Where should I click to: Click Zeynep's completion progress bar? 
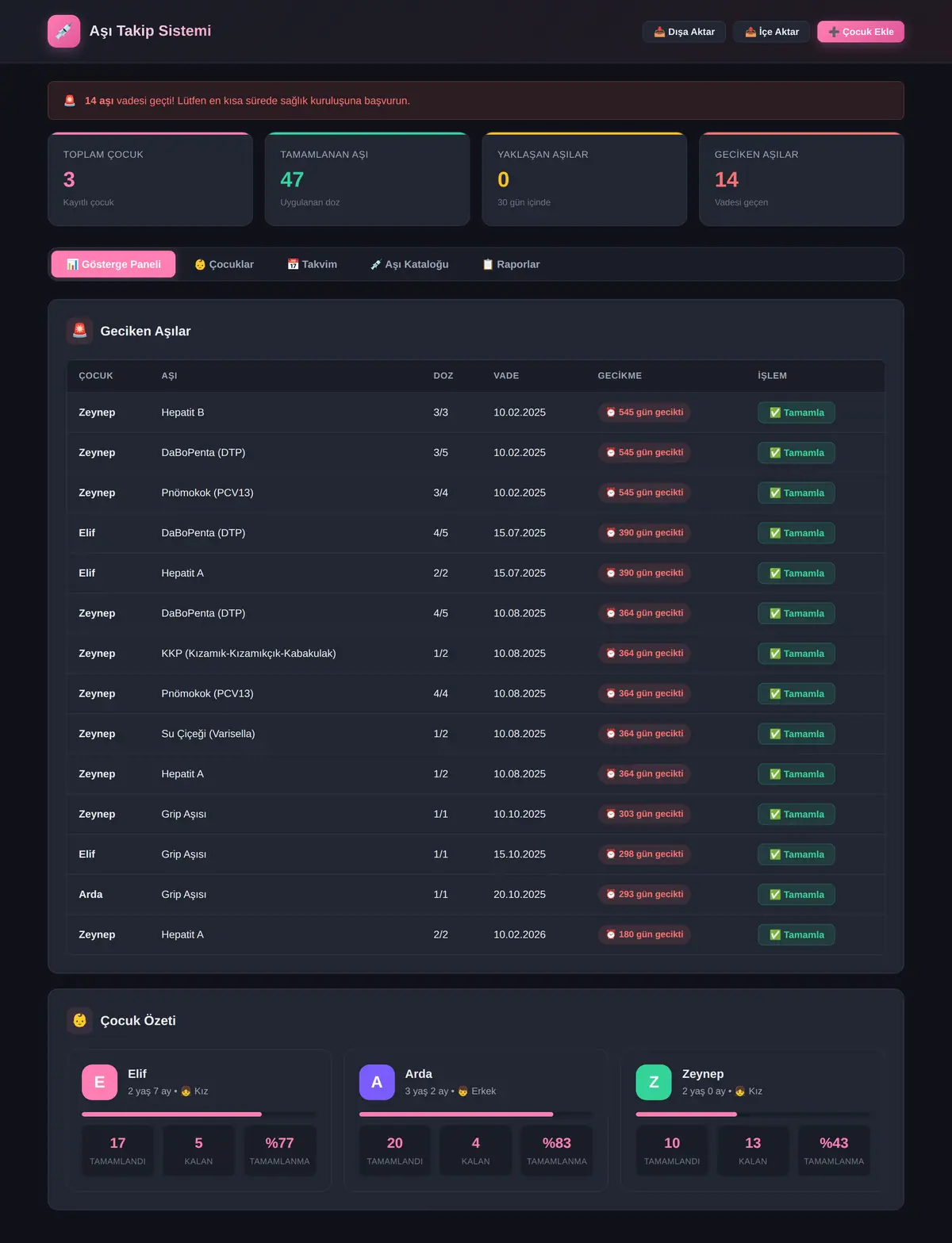tap(753, 1114)
